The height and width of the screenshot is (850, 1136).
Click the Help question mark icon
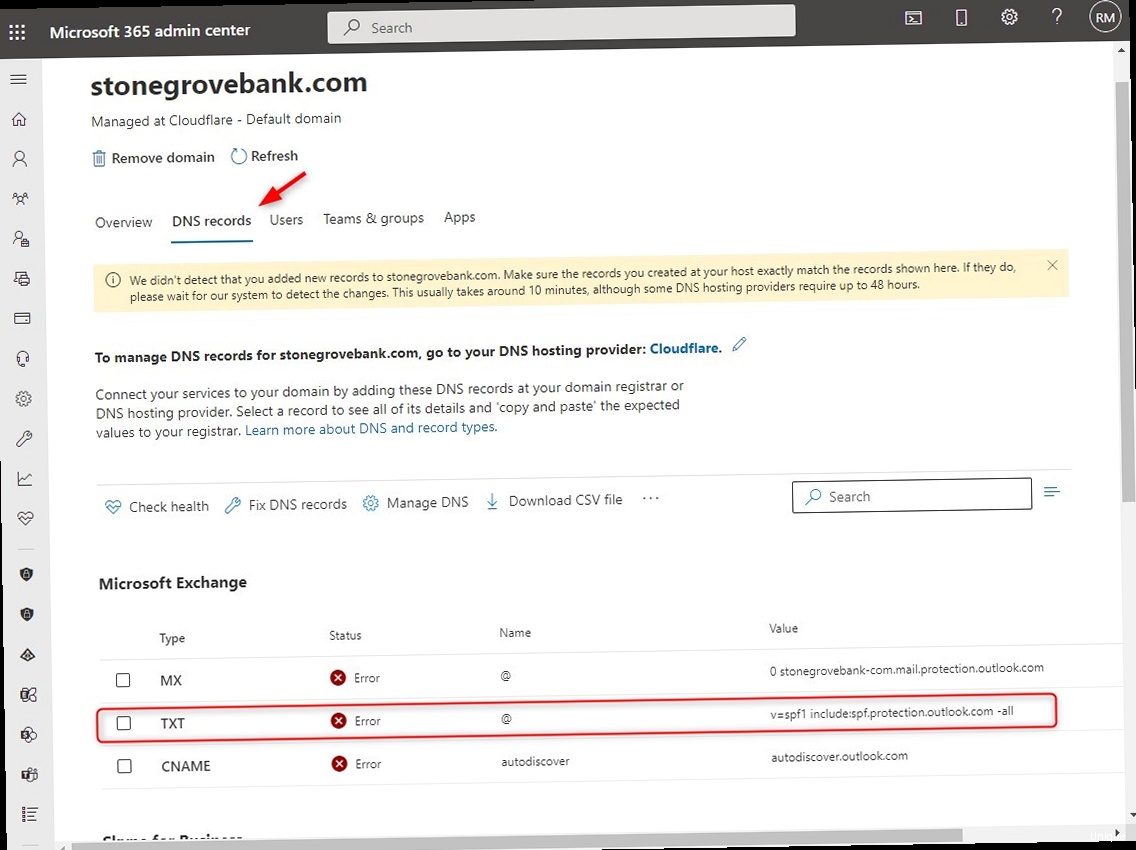tap(1057, 17)
